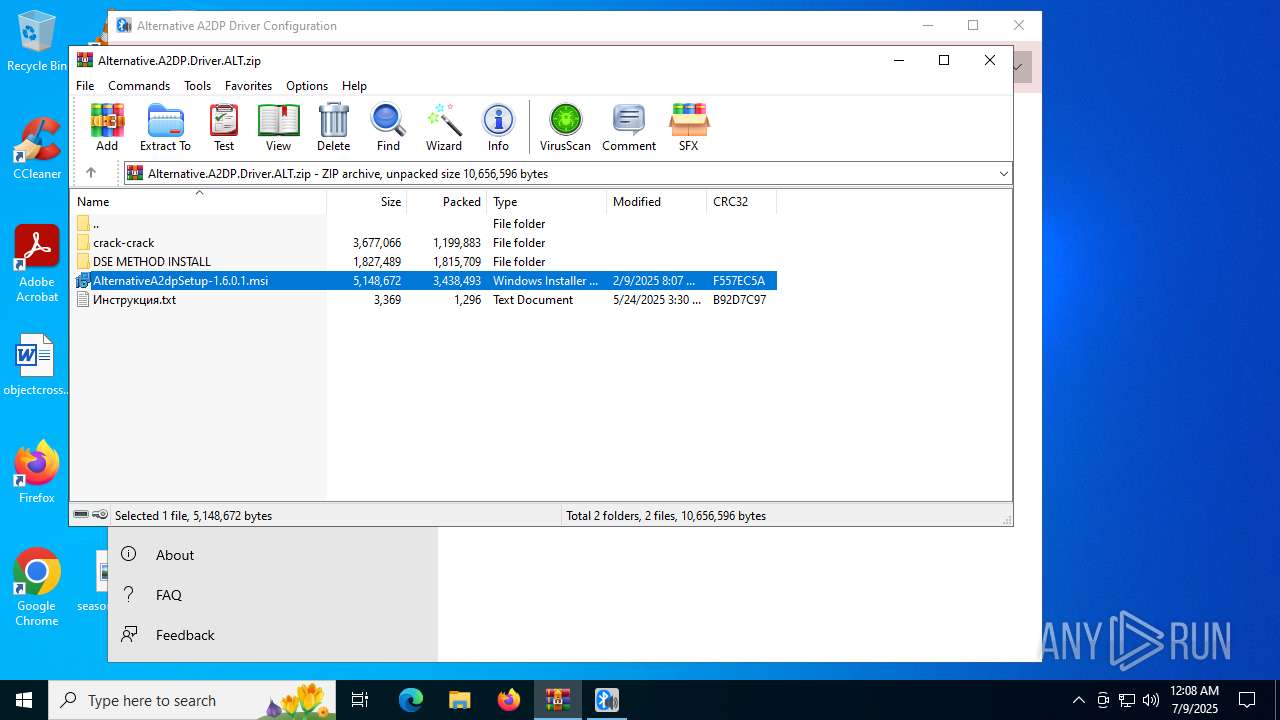The width and height of the screenshot is (1280, 720).
Task: Click the objectcross Word document icon
Action: coord(37,365)
